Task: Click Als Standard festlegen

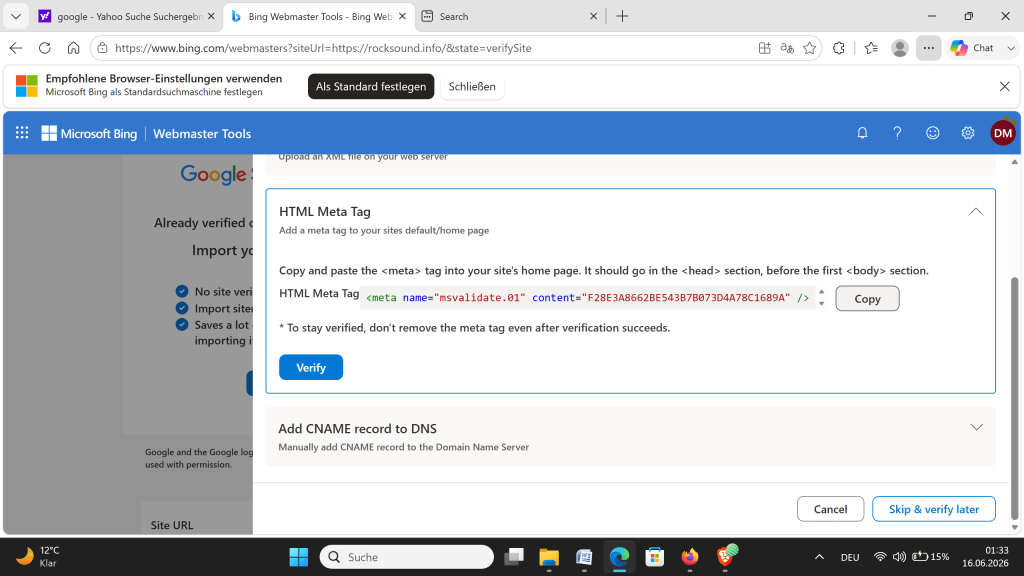Action: click(x=371, y=86)
